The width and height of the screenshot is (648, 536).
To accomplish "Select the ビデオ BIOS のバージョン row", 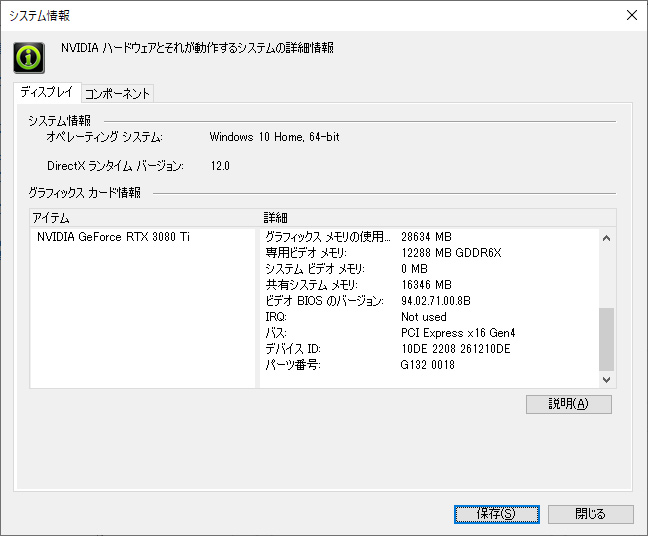I will [431, 301].
